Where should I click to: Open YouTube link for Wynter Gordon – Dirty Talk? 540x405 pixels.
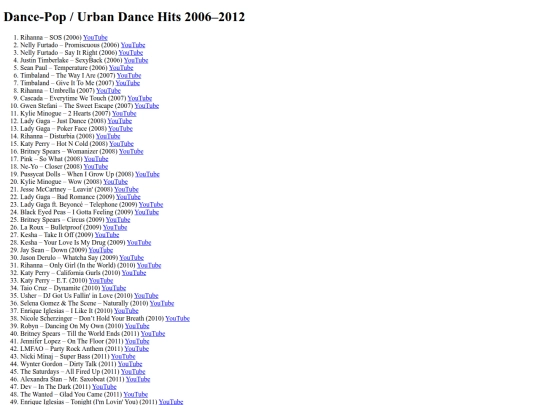pos(130,364)
